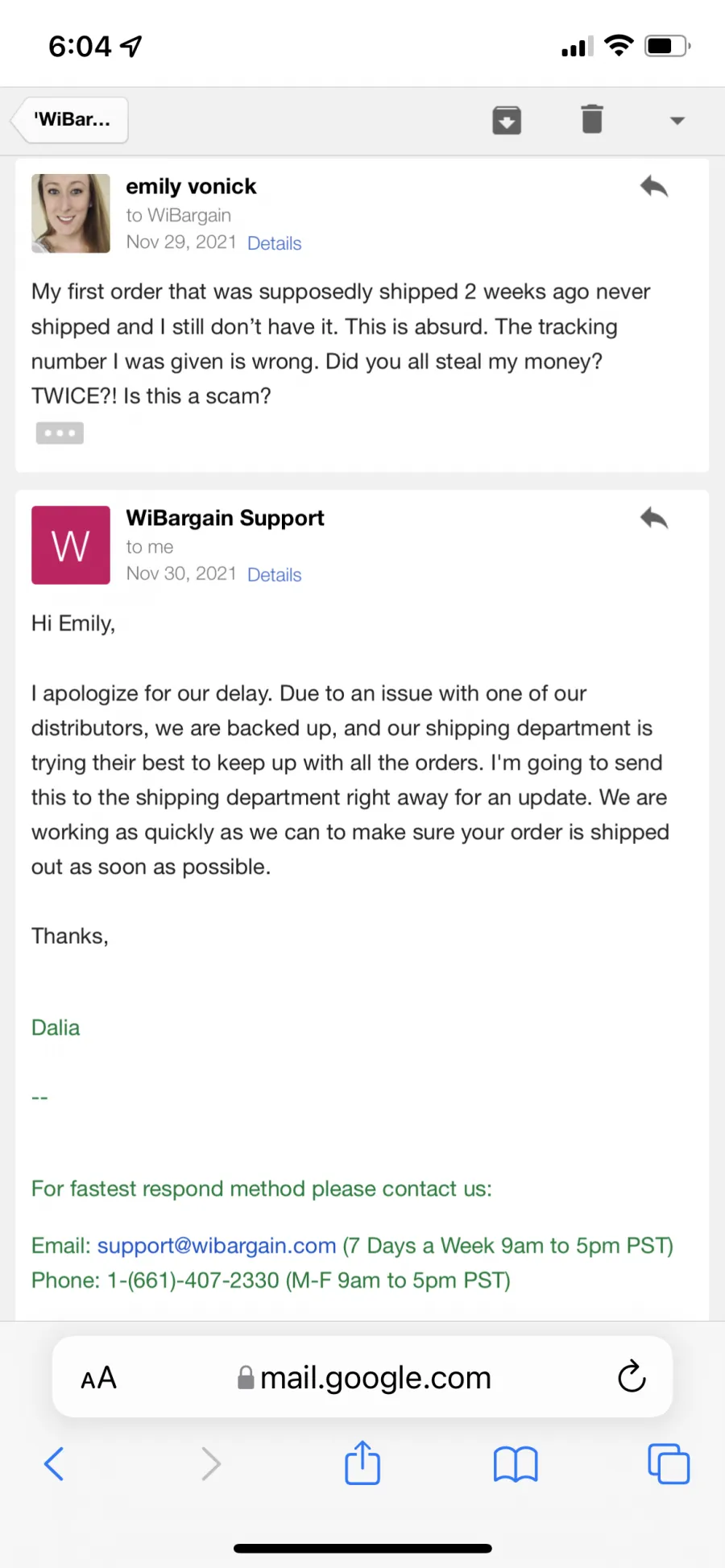The height and width of the screenshot is (1568, 725).
Task: Open the more actions dropdown arrow
Action: (x=677, y=121)
